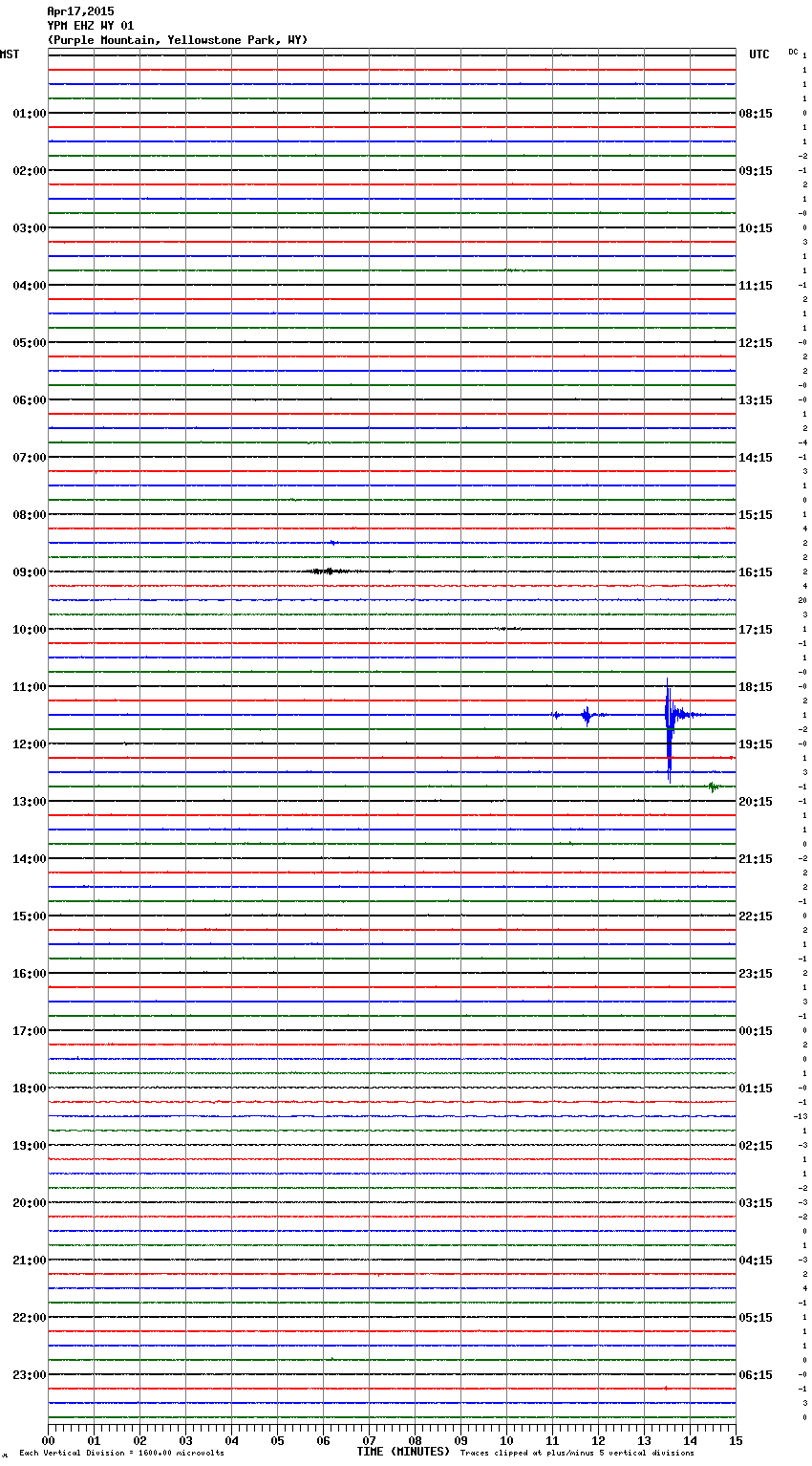Click the 18:15 UTC time label
This screenshot has width=812, height=1466.
coord(756,687)
